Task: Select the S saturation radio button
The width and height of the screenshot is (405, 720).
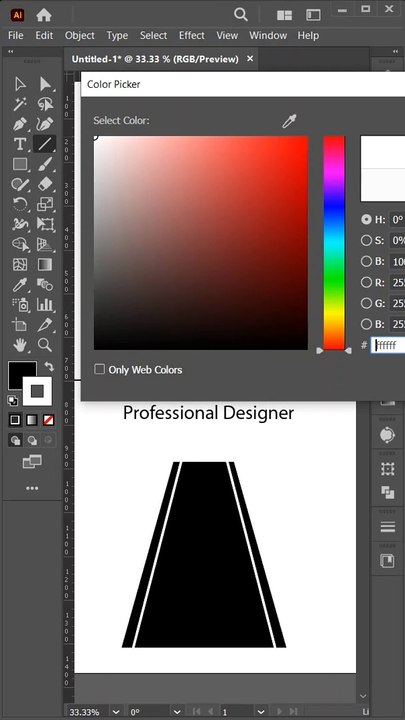Action: pos(366,240)
